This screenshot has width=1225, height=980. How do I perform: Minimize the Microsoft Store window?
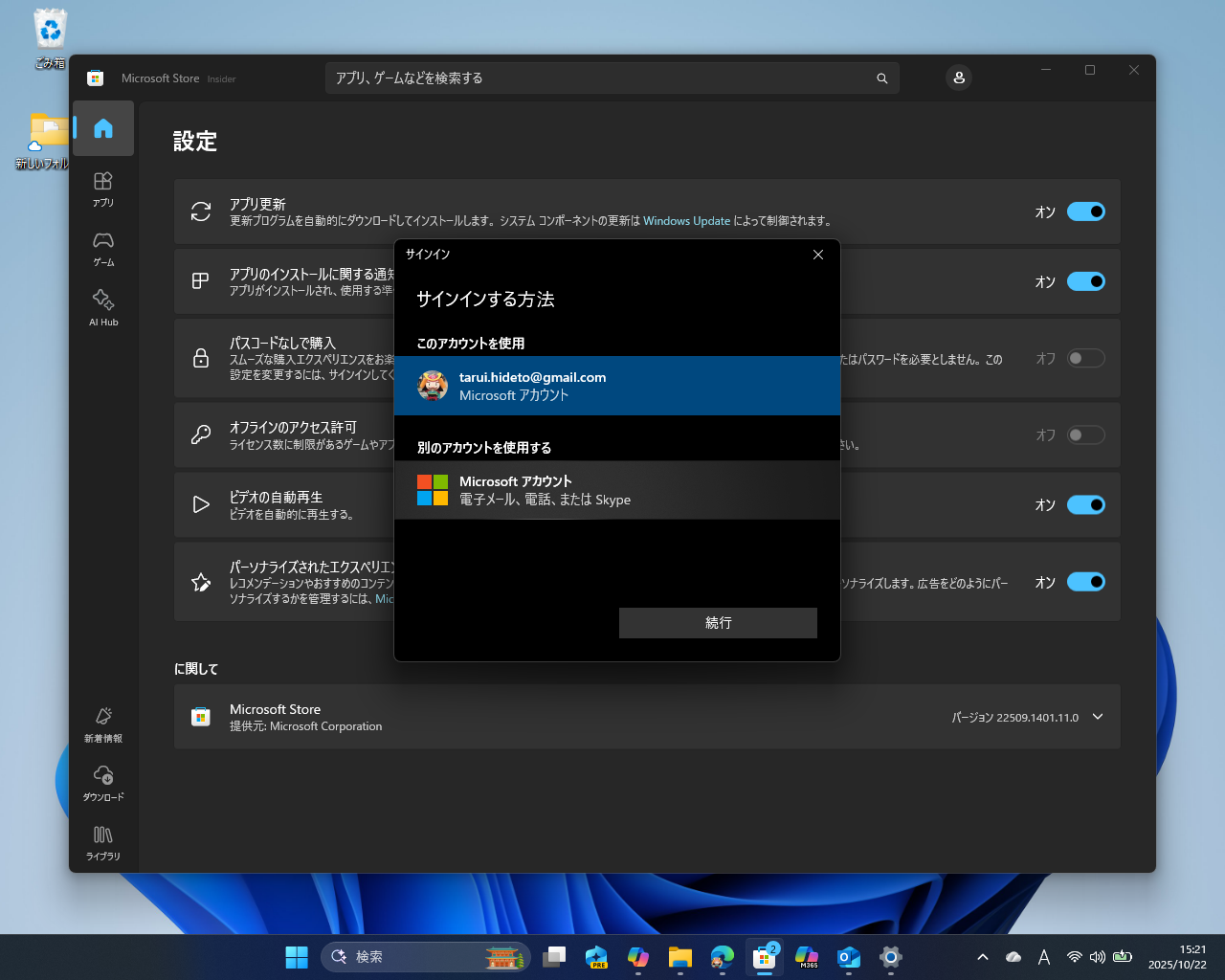pos(1046,70)
